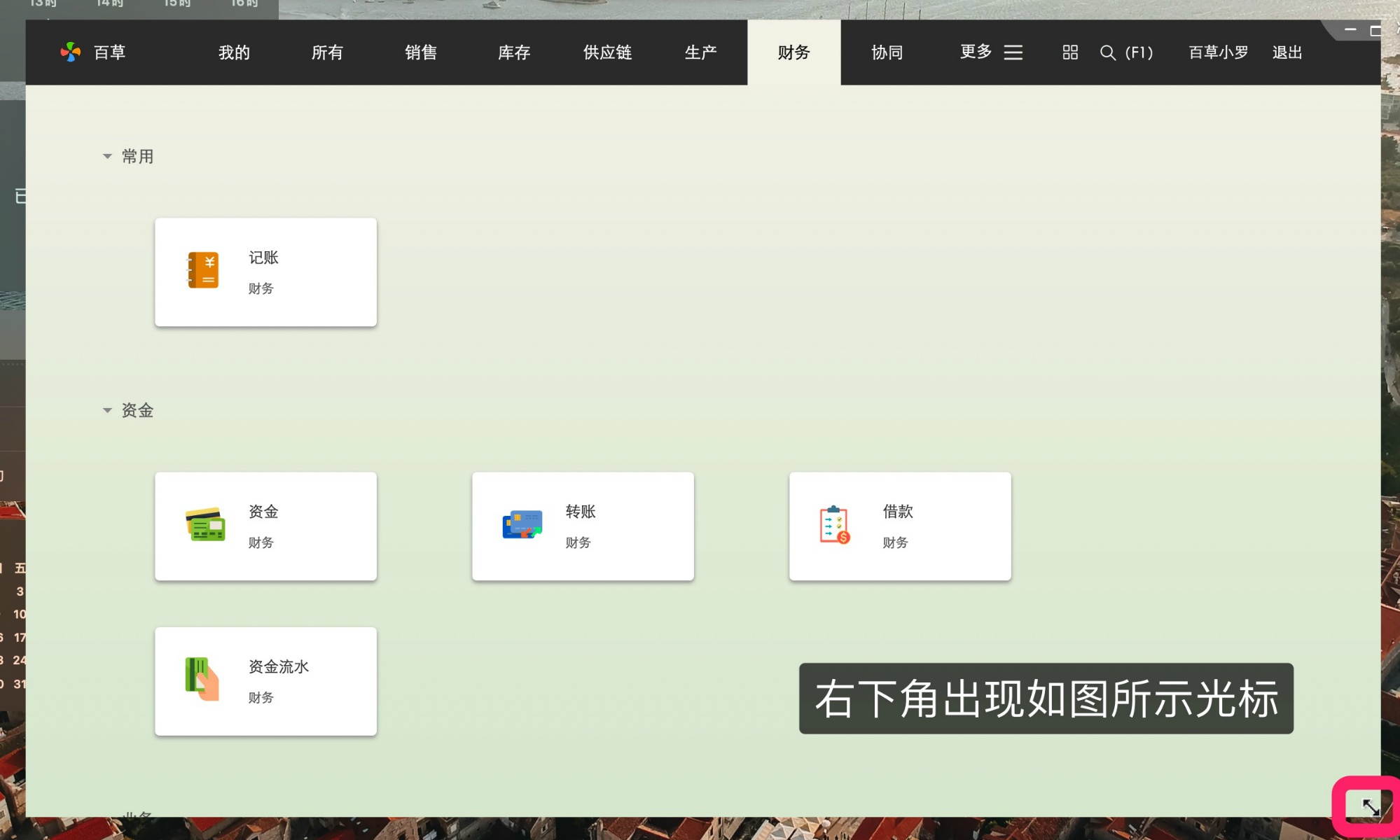Open the 记账 notebook icon
Image resolution: width=1400 pixels, height=840 pixels.
click(x=202, y=270)
